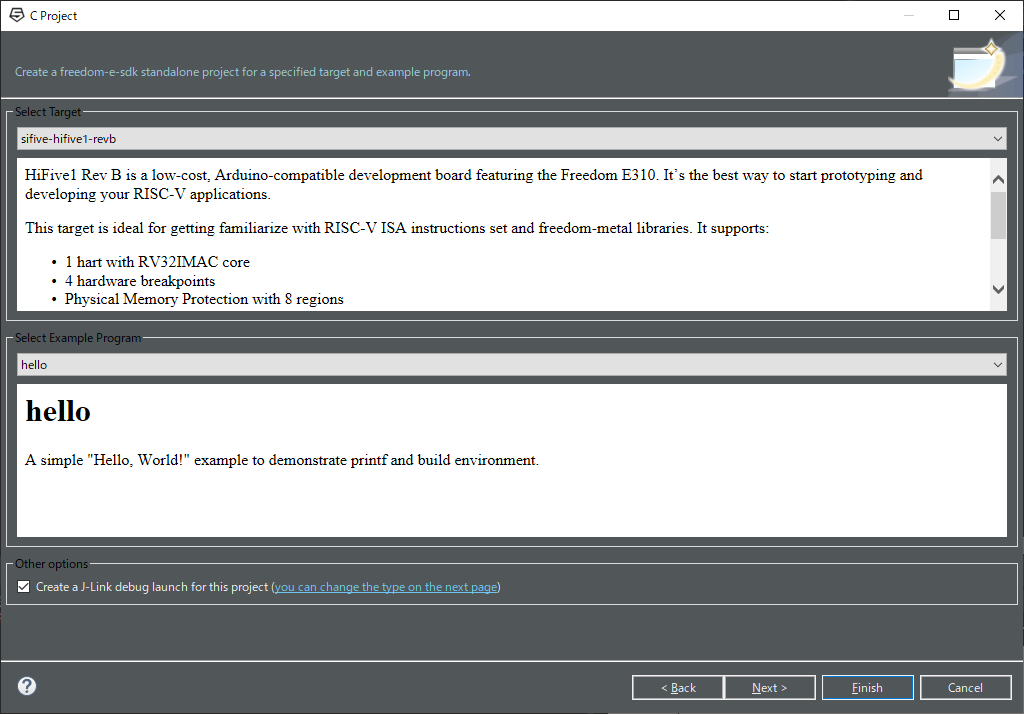1024x714 pixels.
Task: Close the C Project dialog window
Action: (1000, 15)
